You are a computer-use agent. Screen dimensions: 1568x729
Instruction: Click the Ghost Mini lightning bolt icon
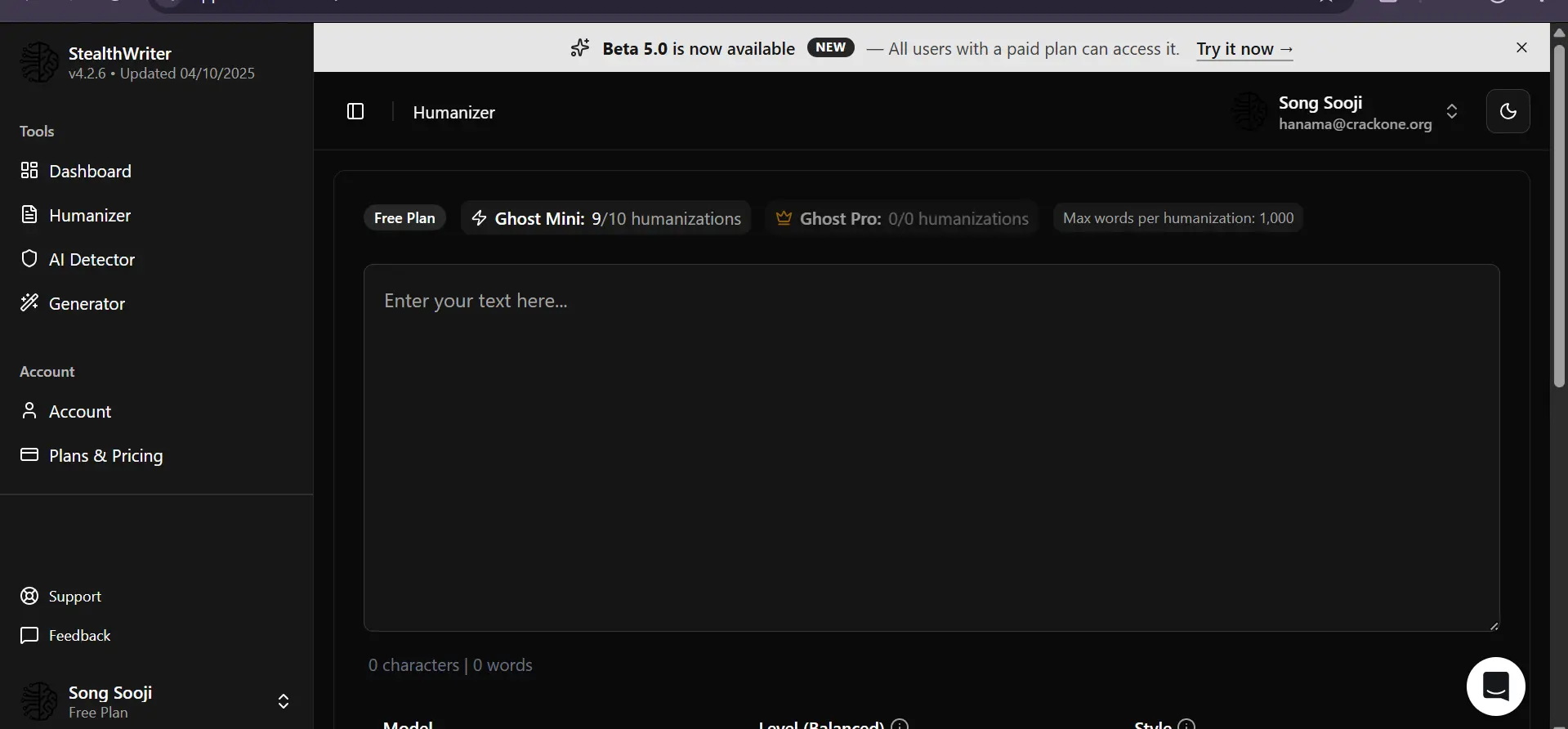480,218
